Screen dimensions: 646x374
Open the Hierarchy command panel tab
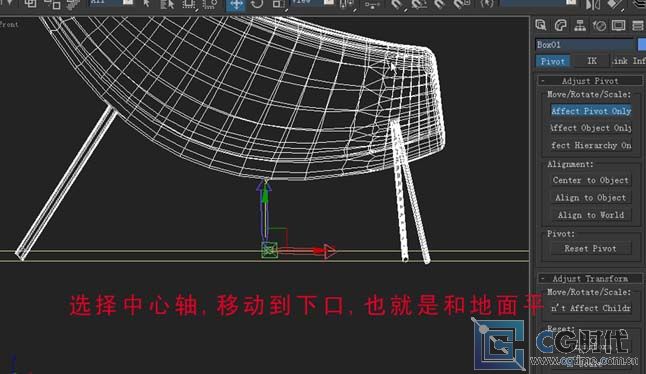(x=580, y=25)
